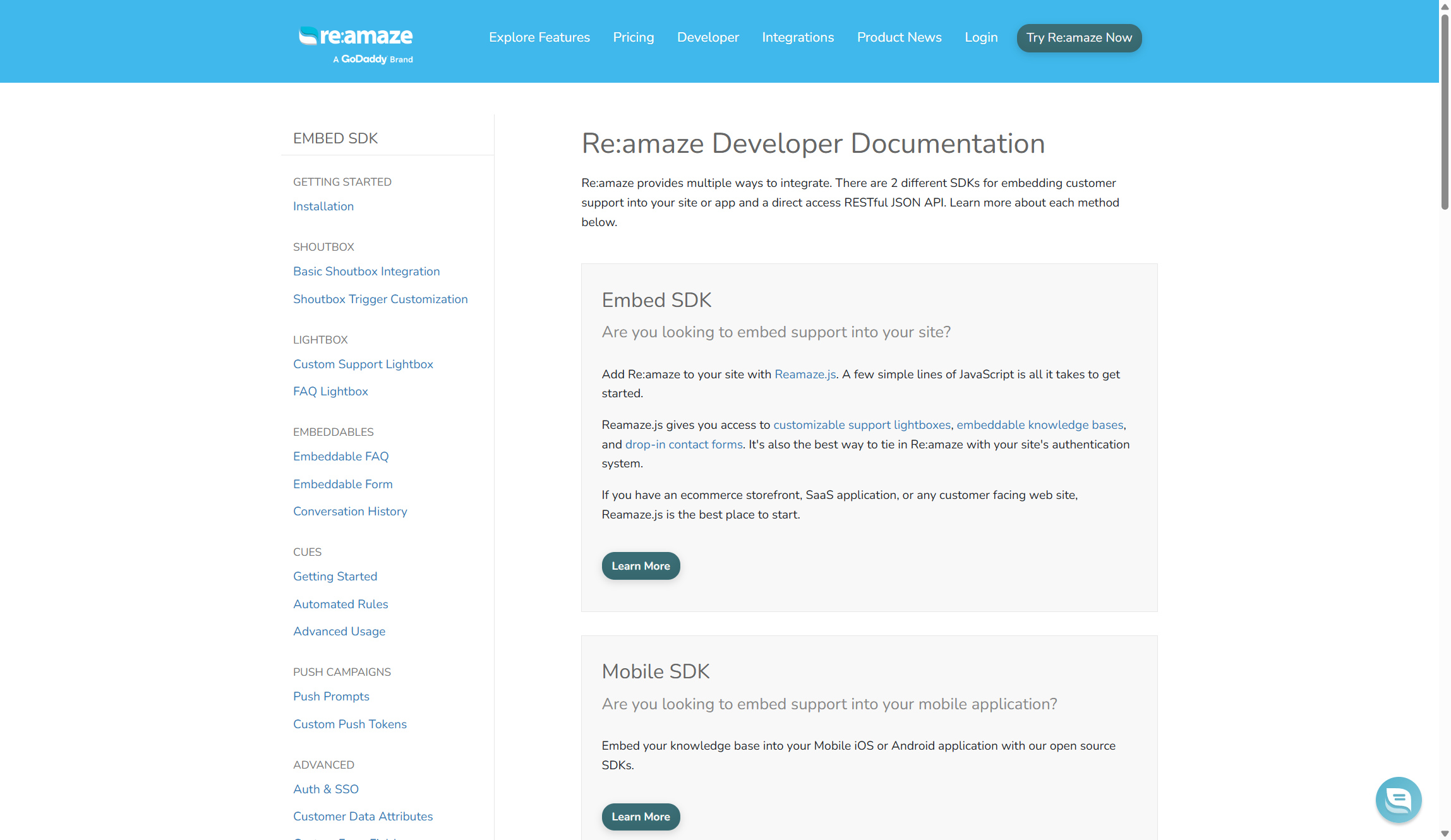Image resolution: width=1451 pixels, height=840 pixels.
Task: Open the chat widget bubble icon
Action: [x=1398, y=800]
